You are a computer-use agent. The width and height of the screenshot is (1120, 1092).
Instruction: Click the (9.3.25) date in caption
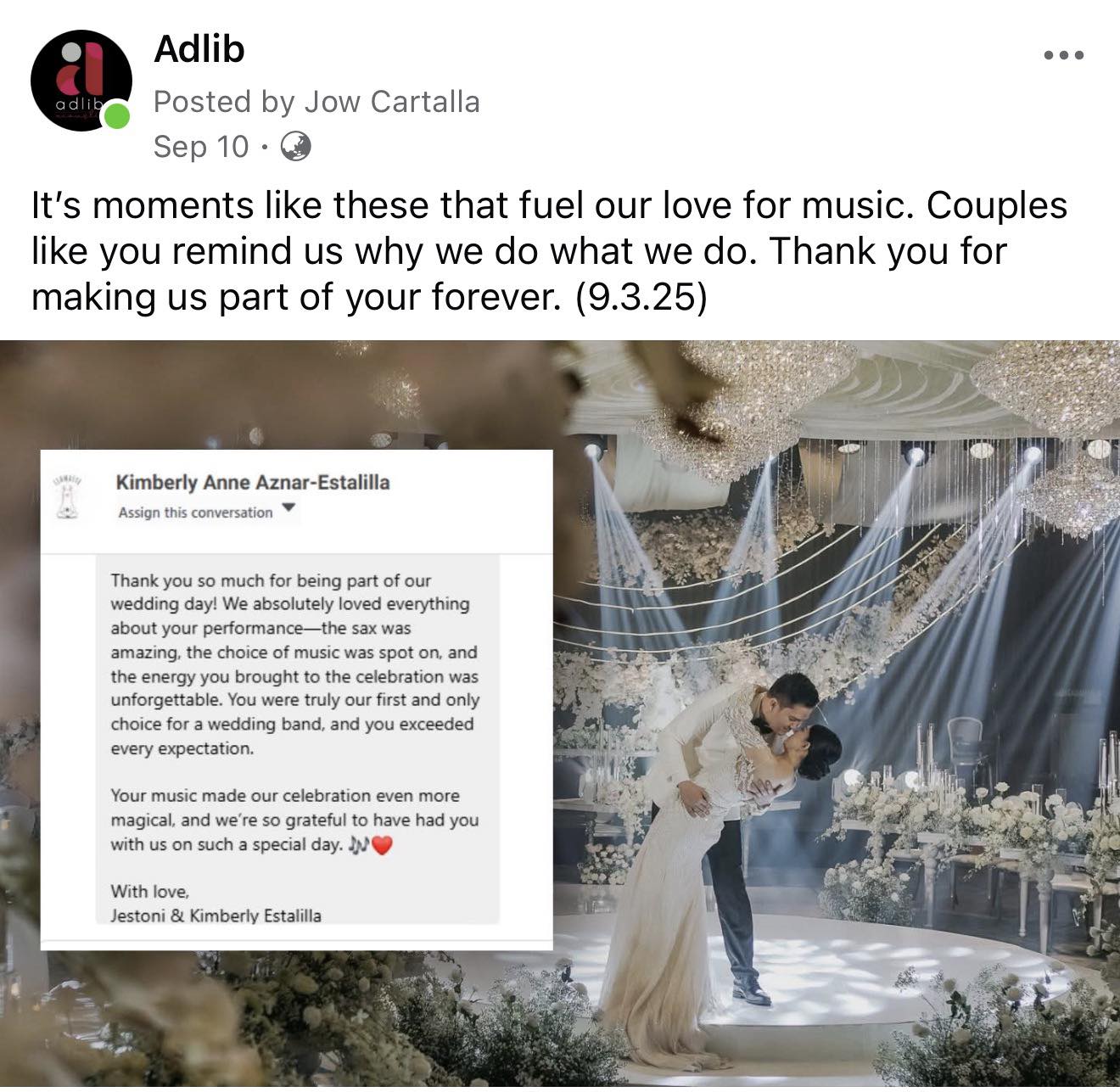pos(641,298)
